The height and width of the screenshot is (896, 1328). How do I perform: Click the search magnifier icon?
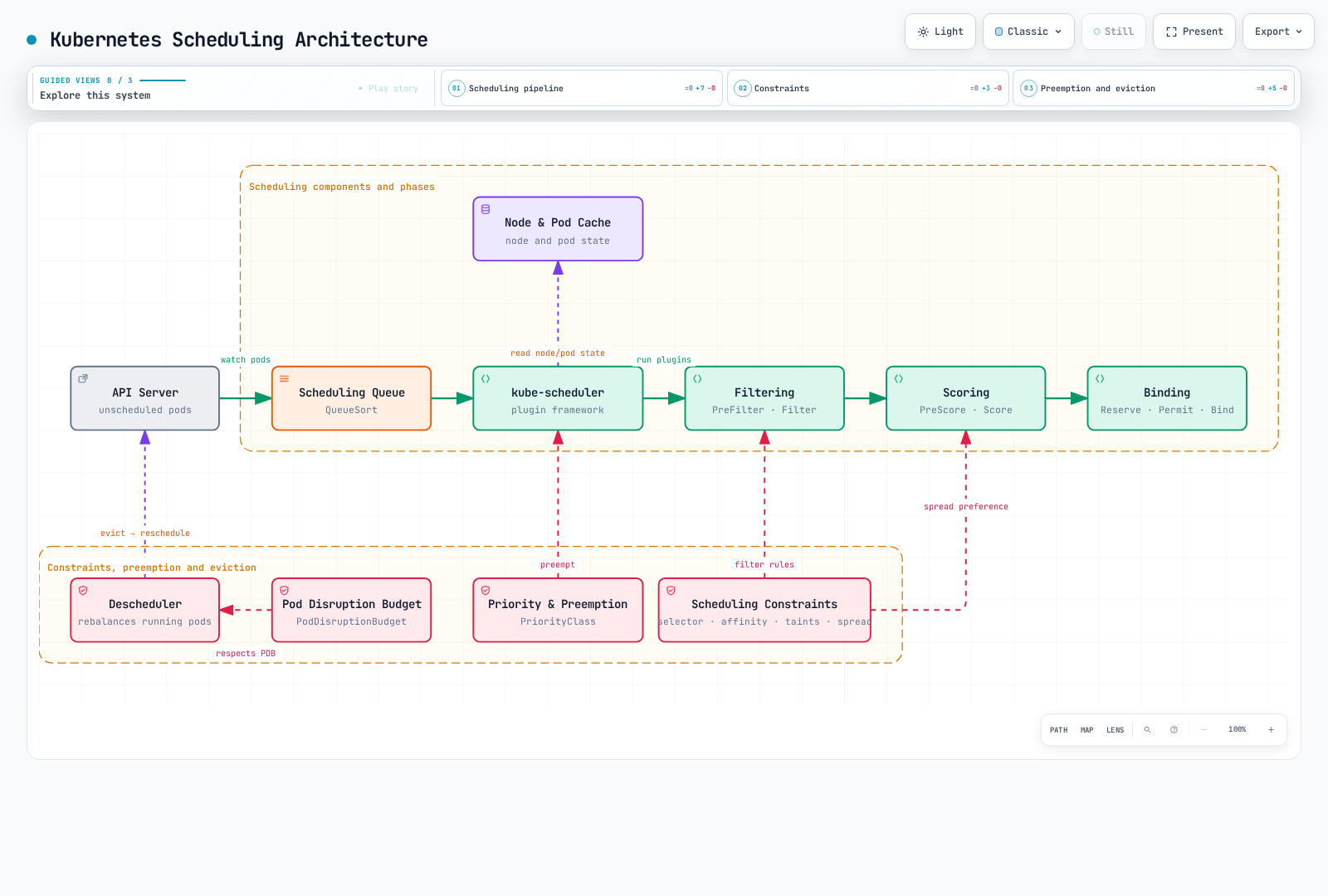click(1147, 730)
